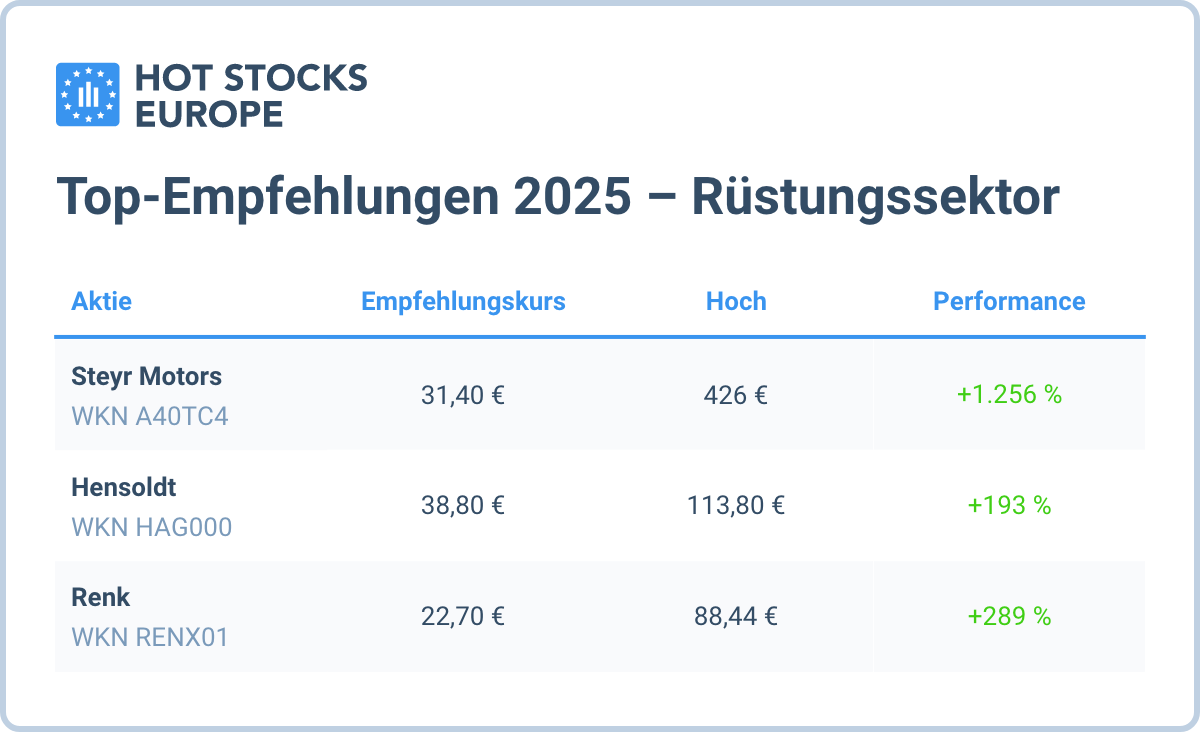
Task: Sort by Empfehlungskurs column header
Action: pos(463,301)
